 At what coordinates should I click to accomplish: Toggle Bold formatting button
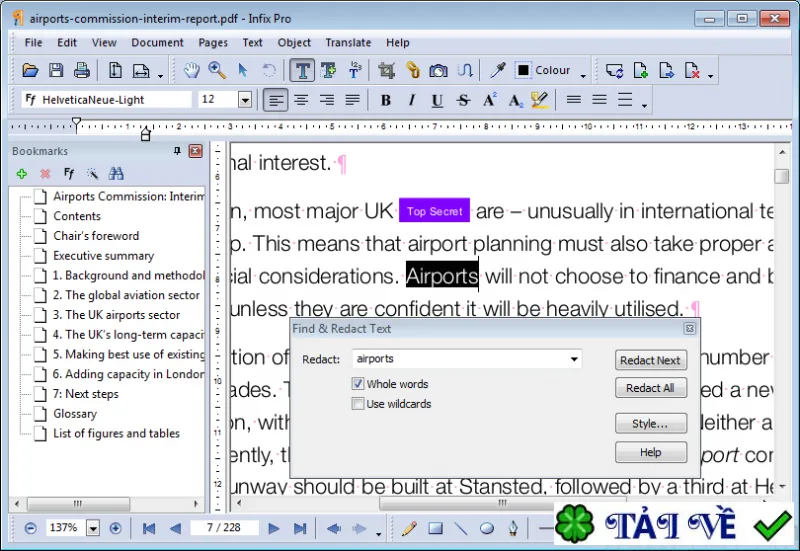click(x=386, y=100)
